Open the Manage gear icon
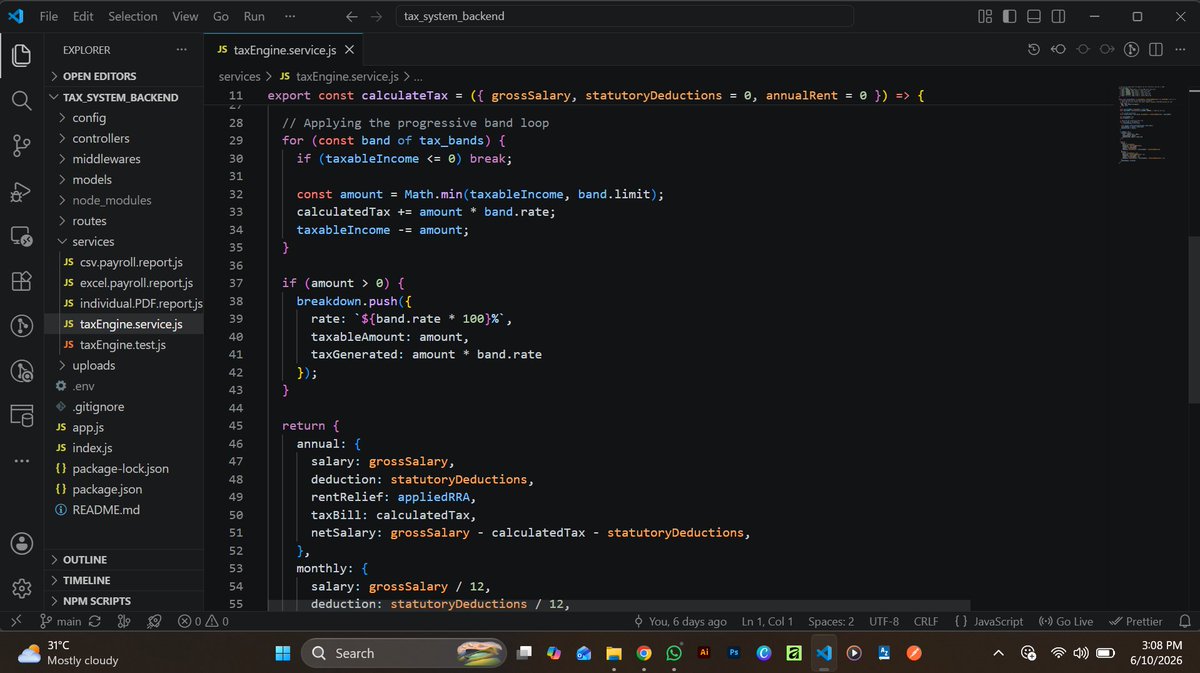Image resolution: width=1200 pixels, height=673 pixels. [x=21, y=588]
